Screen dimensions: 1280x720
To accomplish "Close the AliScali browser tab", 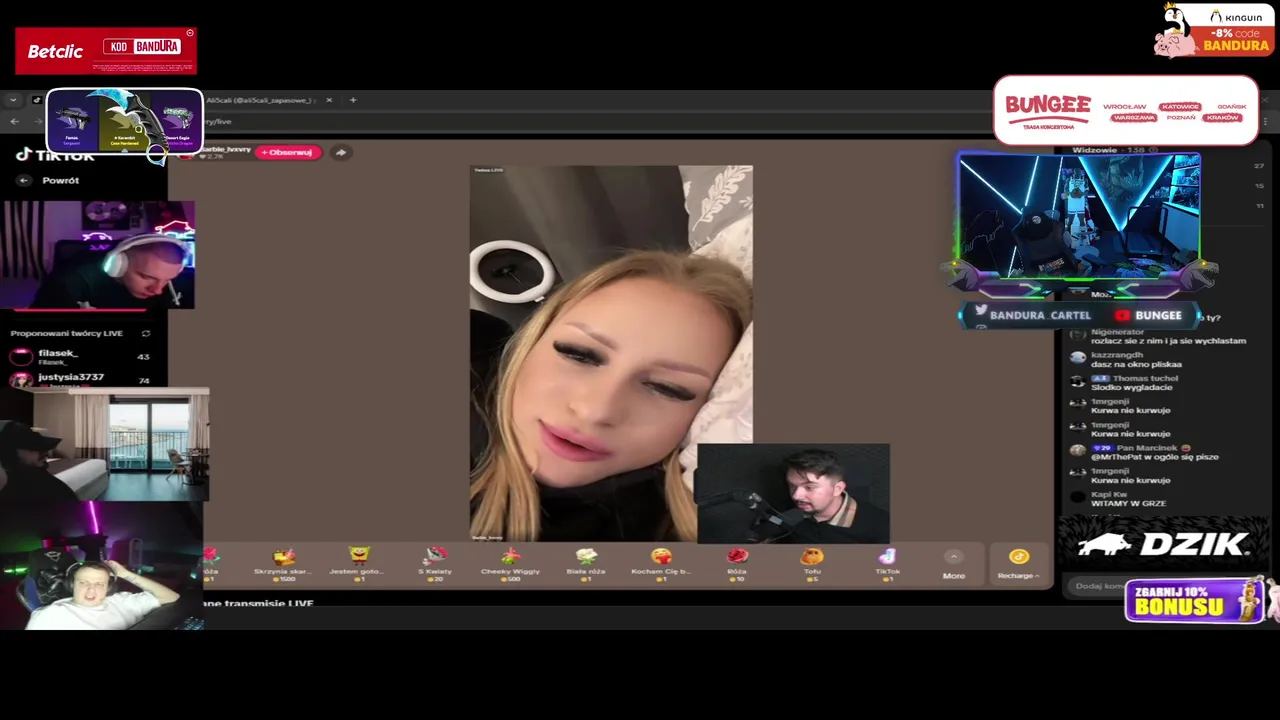I will 328,100.
